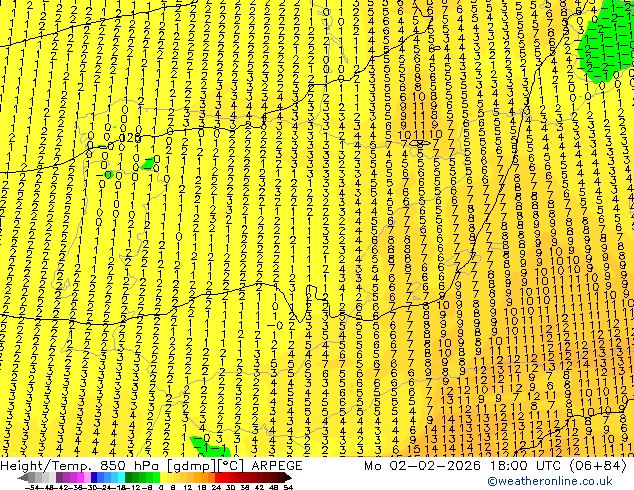Select the bright green legend color block

pyautogui.click(x=156, y=478)
